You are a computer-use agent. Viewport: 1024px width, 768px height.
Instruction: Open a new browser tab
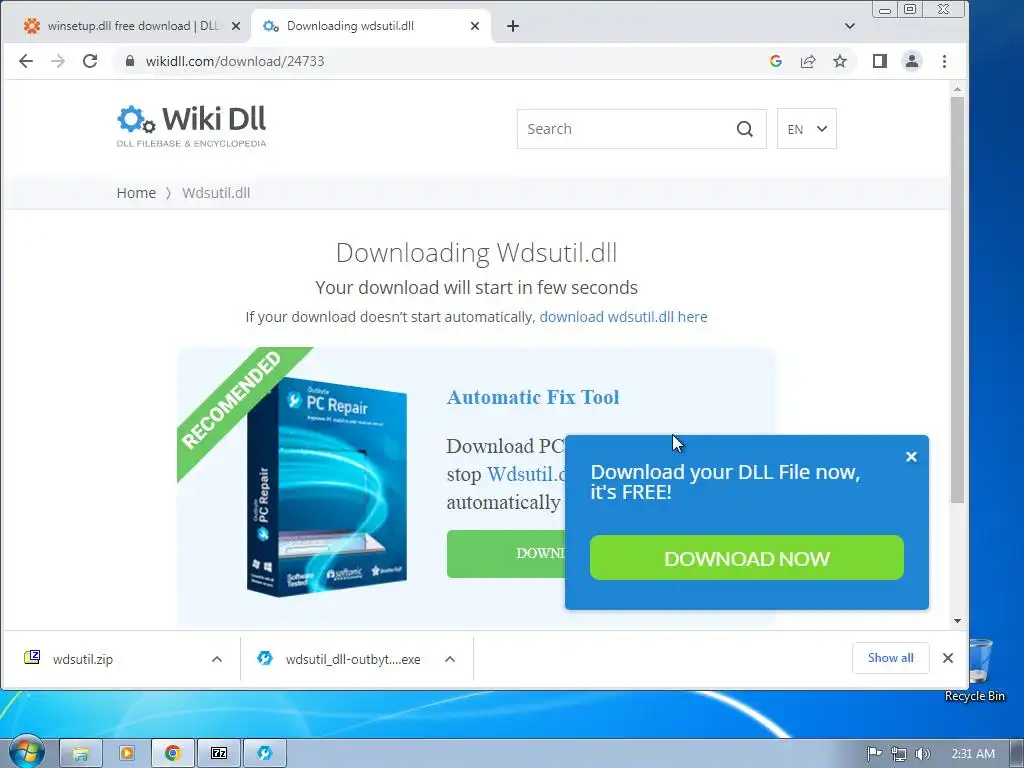pyautogui.click(x=513, y=26)
